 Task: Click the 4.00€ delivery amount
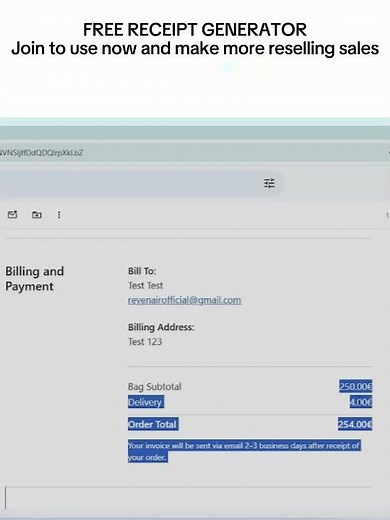click(x=361, y=402)
